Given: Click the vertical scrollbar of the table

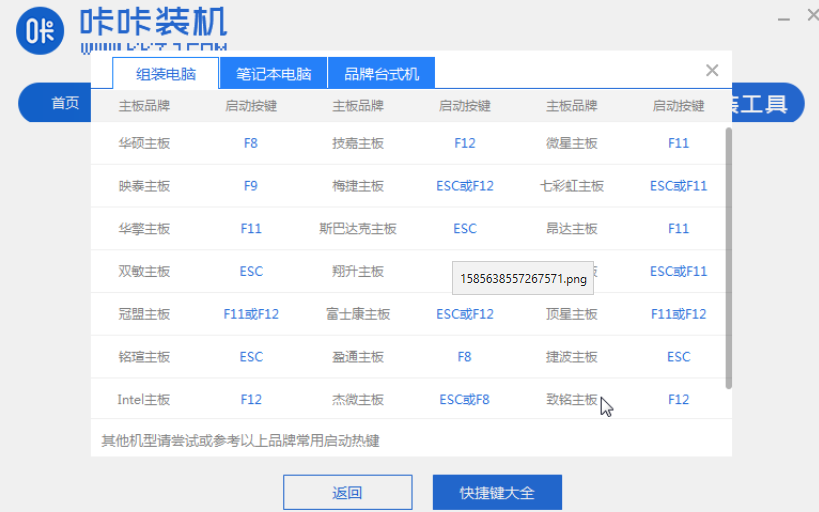Looking at the screenshot, I should pyautogui.click(x=729, y=258).
